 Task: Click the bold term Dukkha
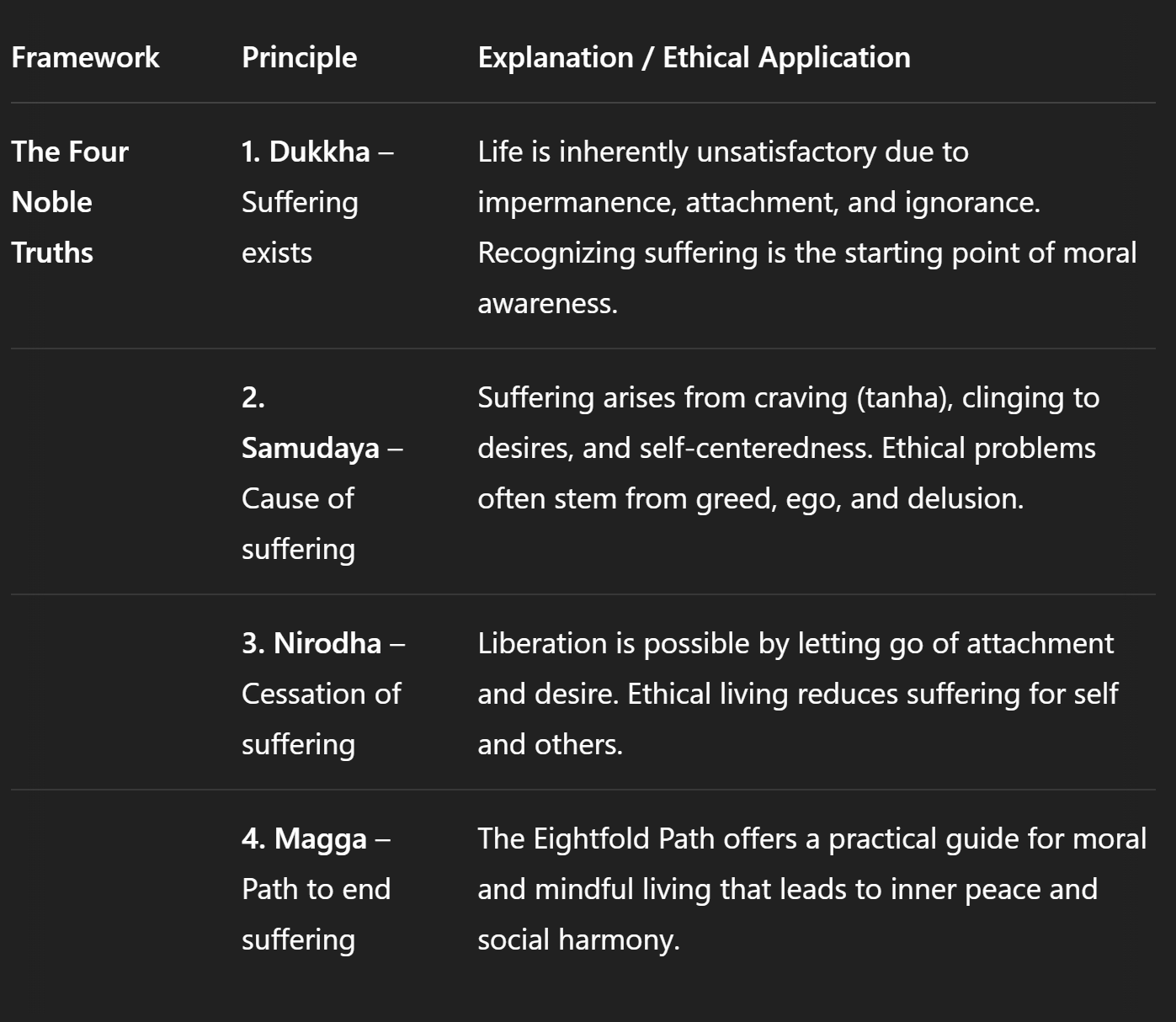(319, 152)
